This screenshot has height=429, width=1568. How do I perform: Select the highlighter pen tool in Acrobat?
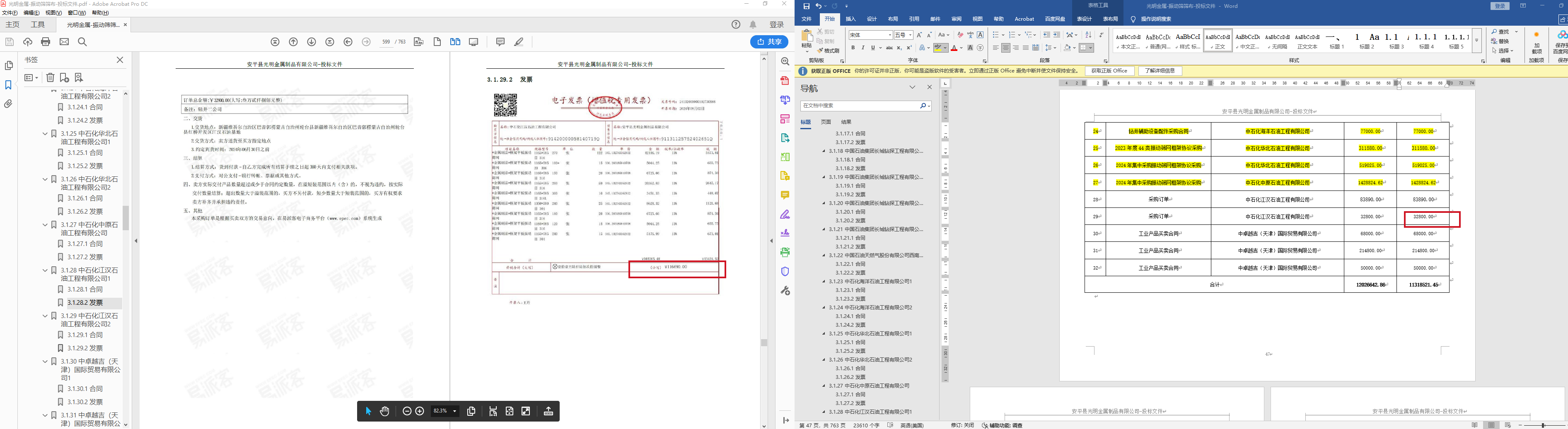[x=519, y=42]
